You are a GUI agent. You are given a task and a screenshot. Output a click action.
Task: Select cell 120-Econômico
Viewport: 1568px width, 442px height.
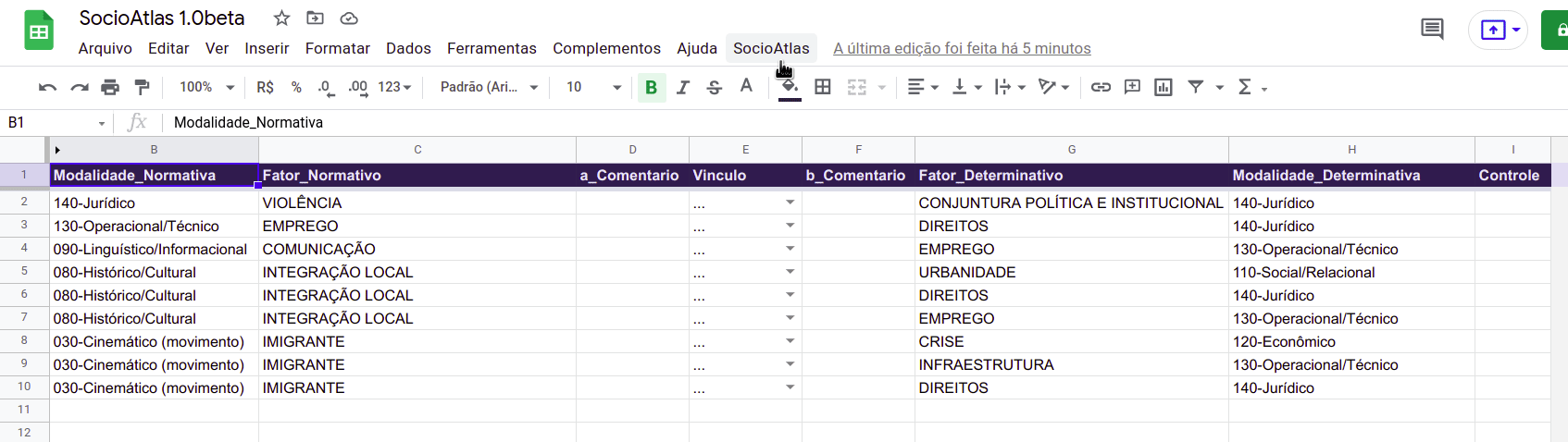click(x=1351, y=341)
